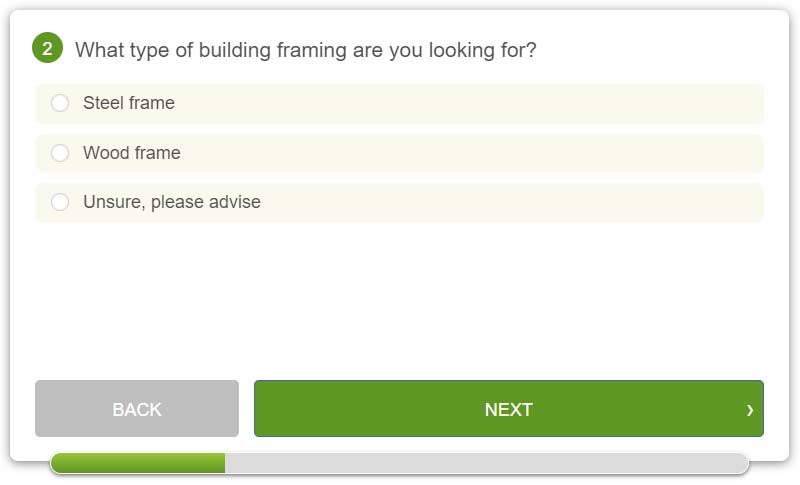
Task: Click the "Steel frame" label text
Action: tap(129, 103)
